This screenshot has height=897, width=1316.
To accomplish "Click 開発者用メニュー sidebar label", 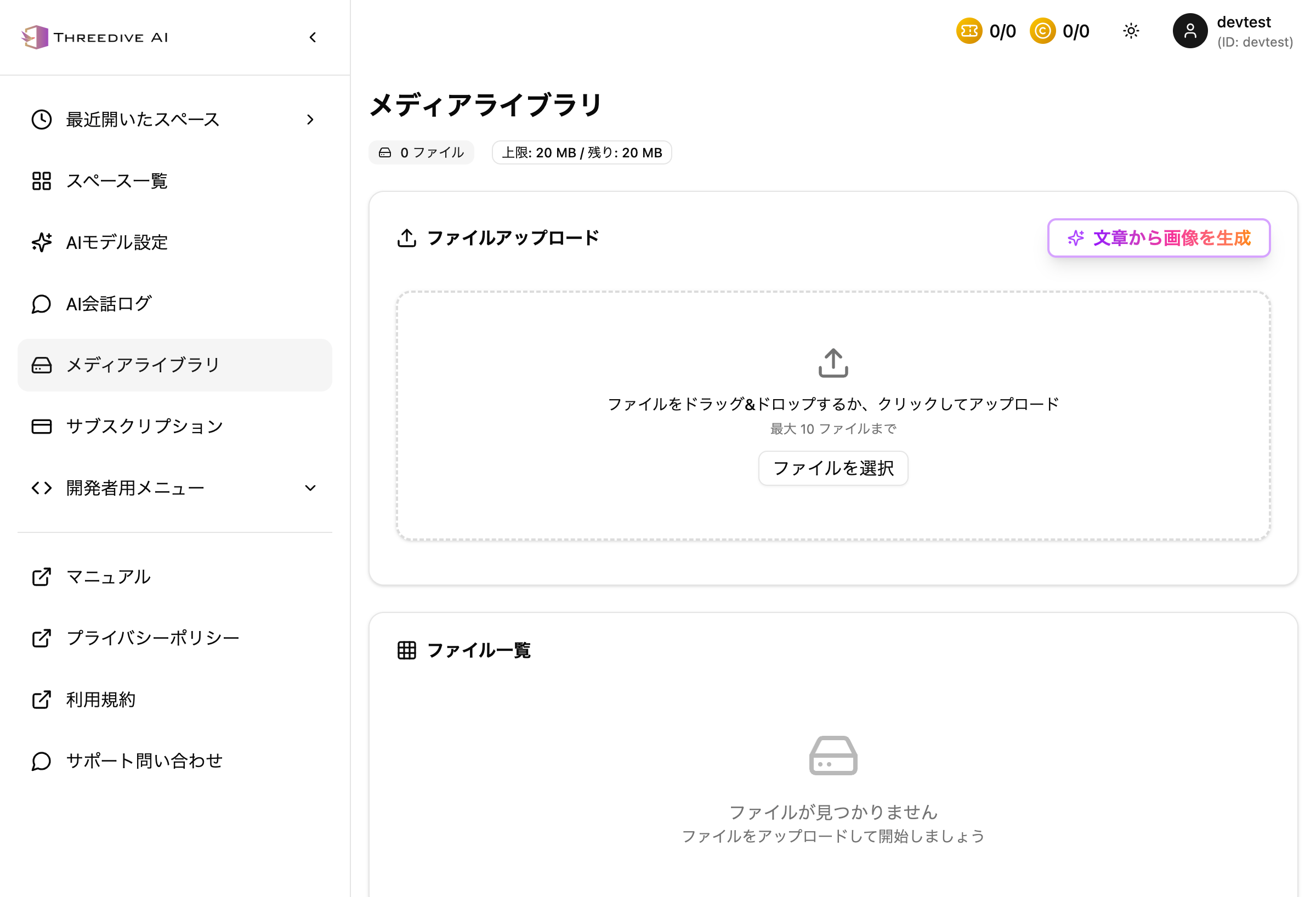I will [x=135, y=488].
